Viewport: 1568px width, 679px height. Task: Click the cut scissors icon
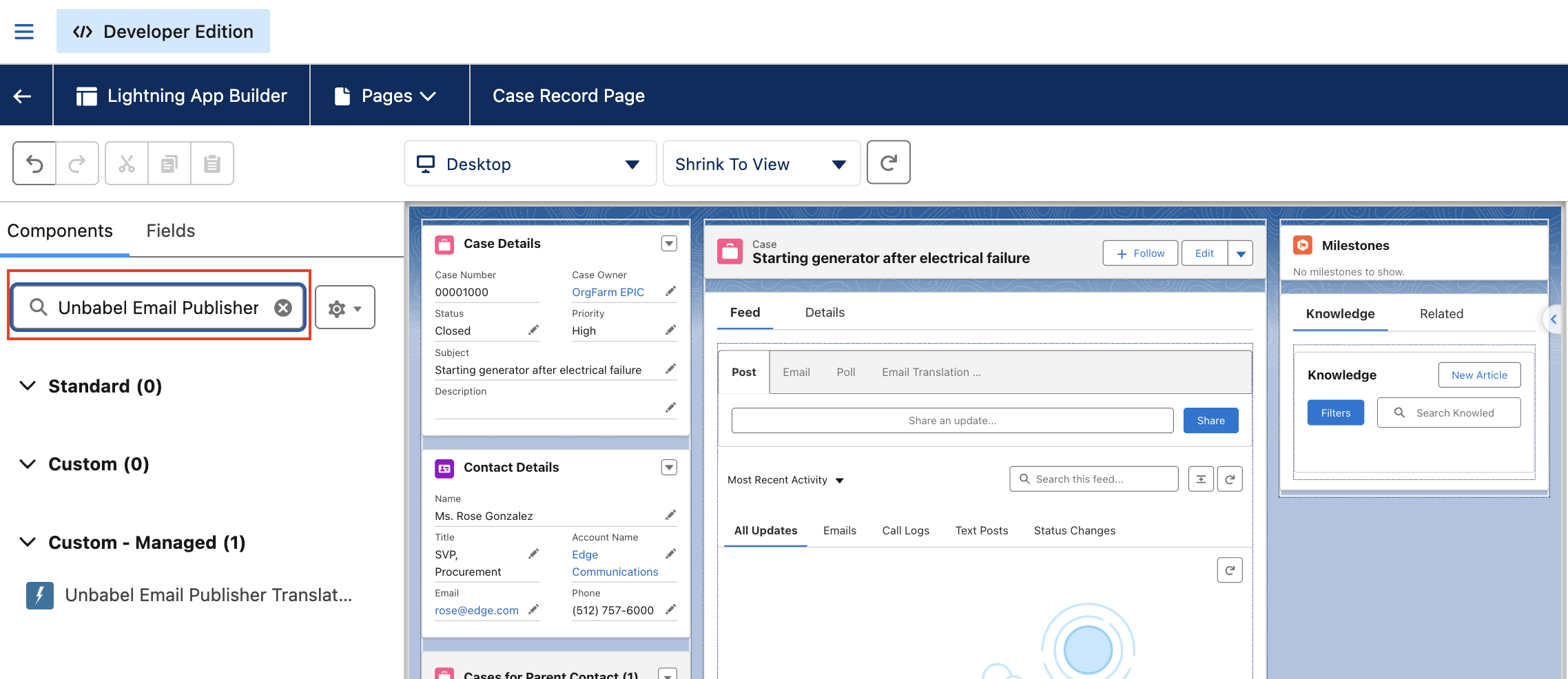(127, 163)
